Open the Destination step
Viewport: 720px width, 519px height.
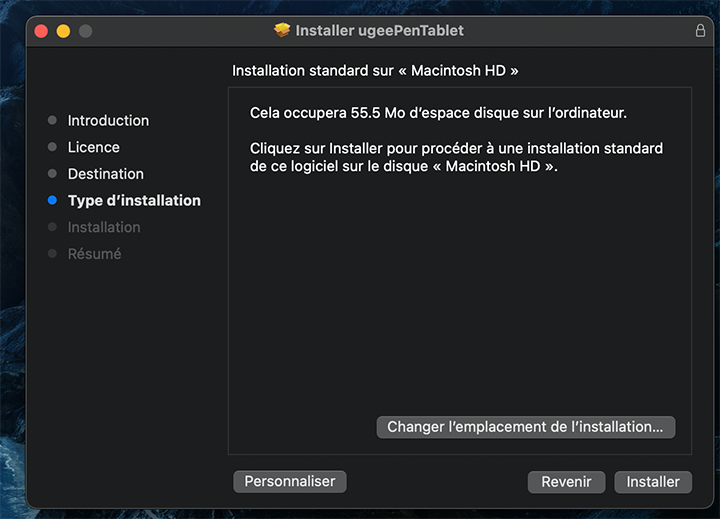click(x=105, y=174)
